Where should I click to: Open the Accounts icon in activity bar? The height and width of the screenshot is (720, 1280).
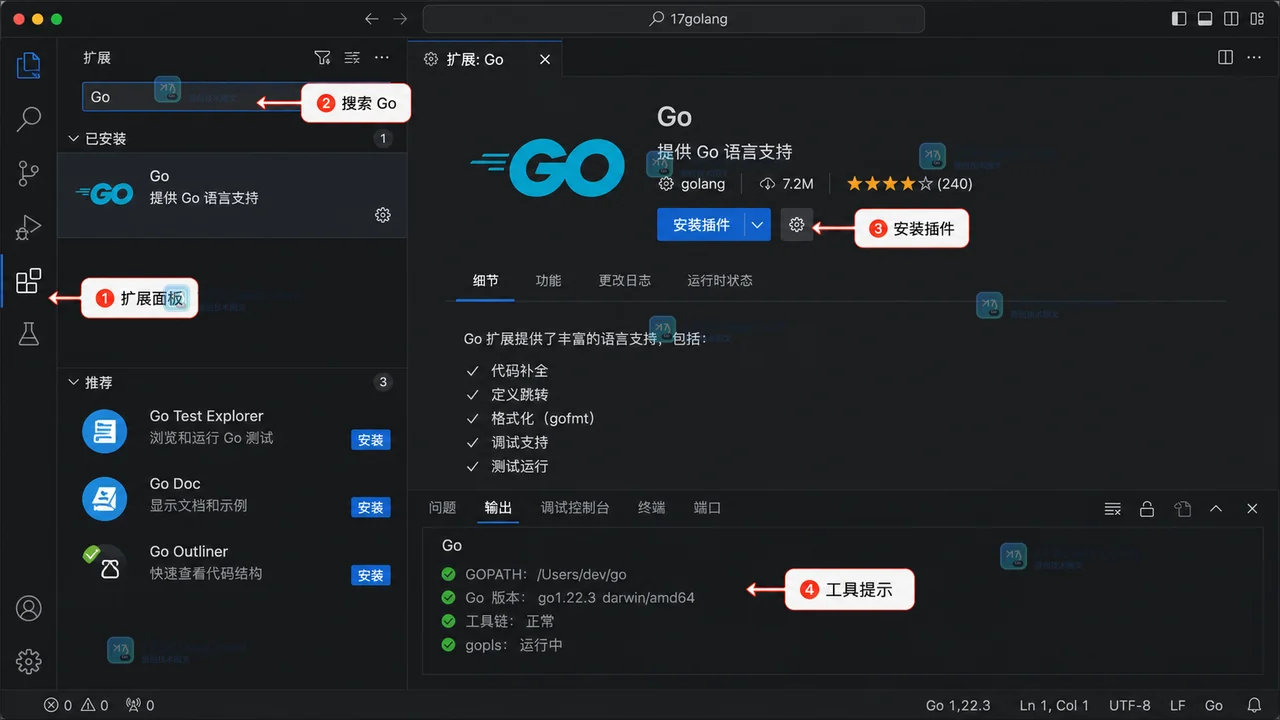point(29,608)
